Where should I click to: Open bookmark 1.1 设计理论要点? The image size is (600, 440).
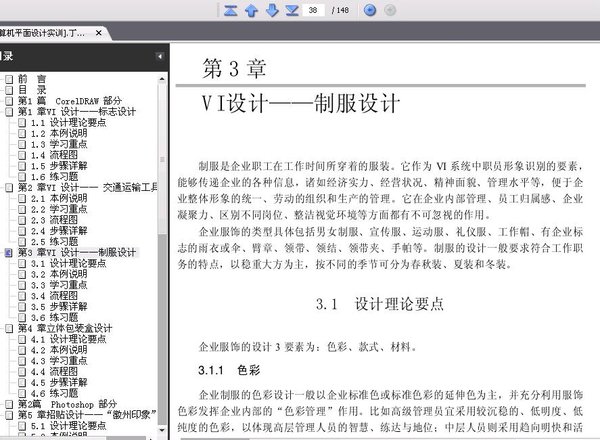click(68, 122)
